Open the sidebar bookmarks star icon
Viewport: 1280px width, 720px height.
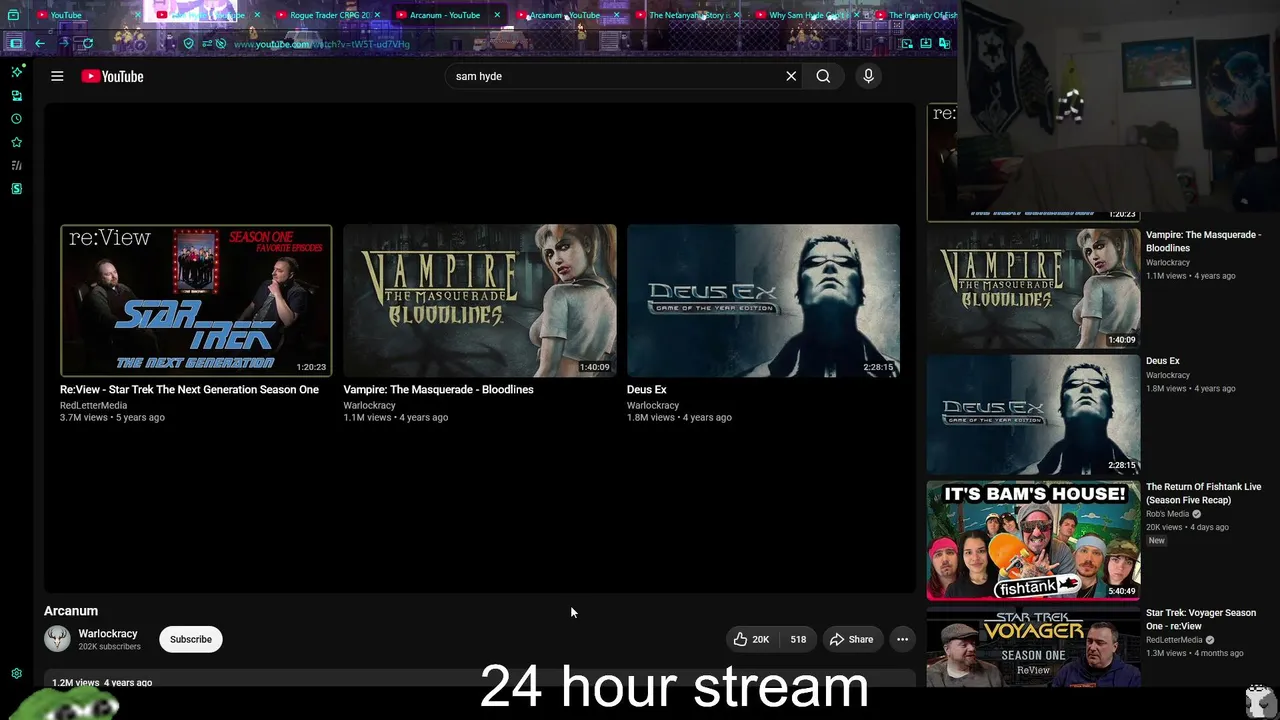click(16, 142)
